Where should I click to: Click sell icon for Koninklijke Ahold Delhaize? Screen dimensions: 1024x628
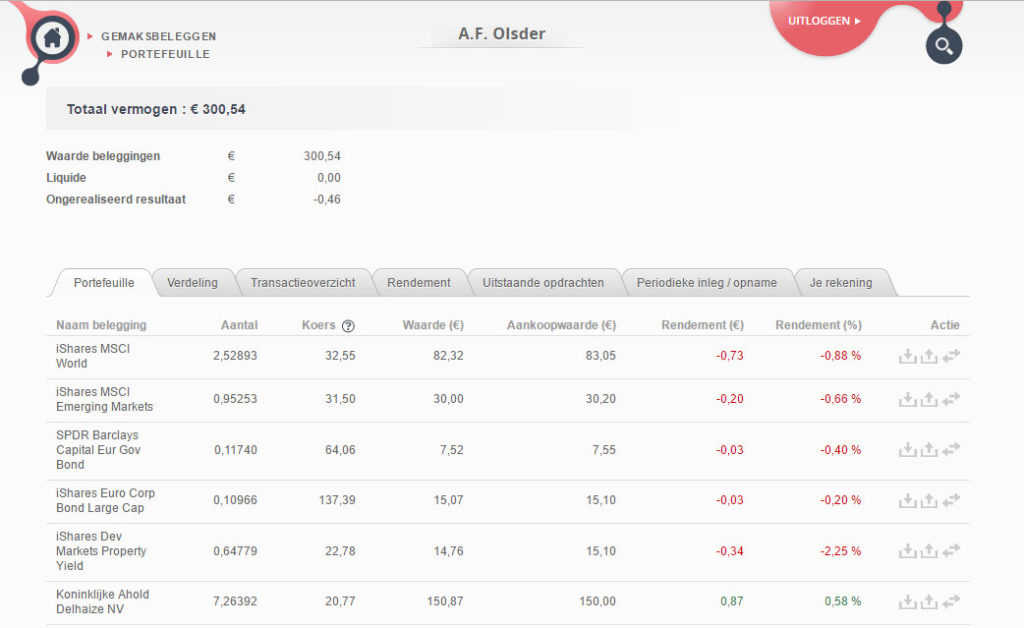pos(929,601)
